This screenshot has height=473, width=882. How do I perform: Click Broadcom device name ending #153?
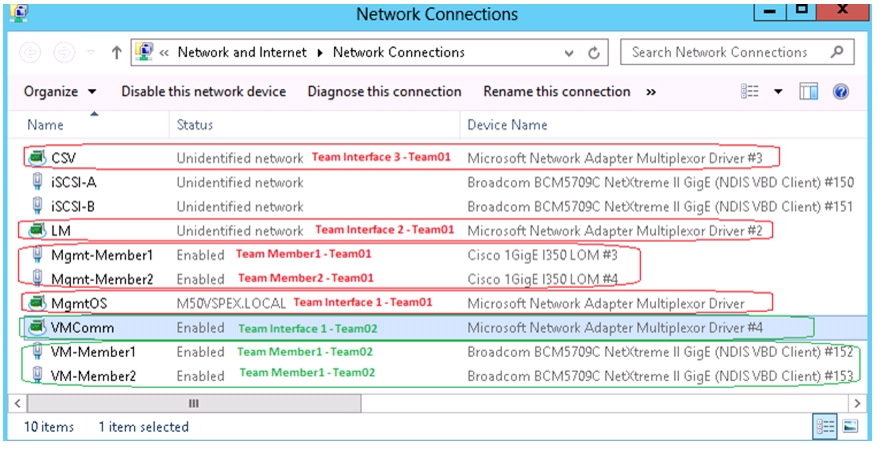tap(660, 376)
